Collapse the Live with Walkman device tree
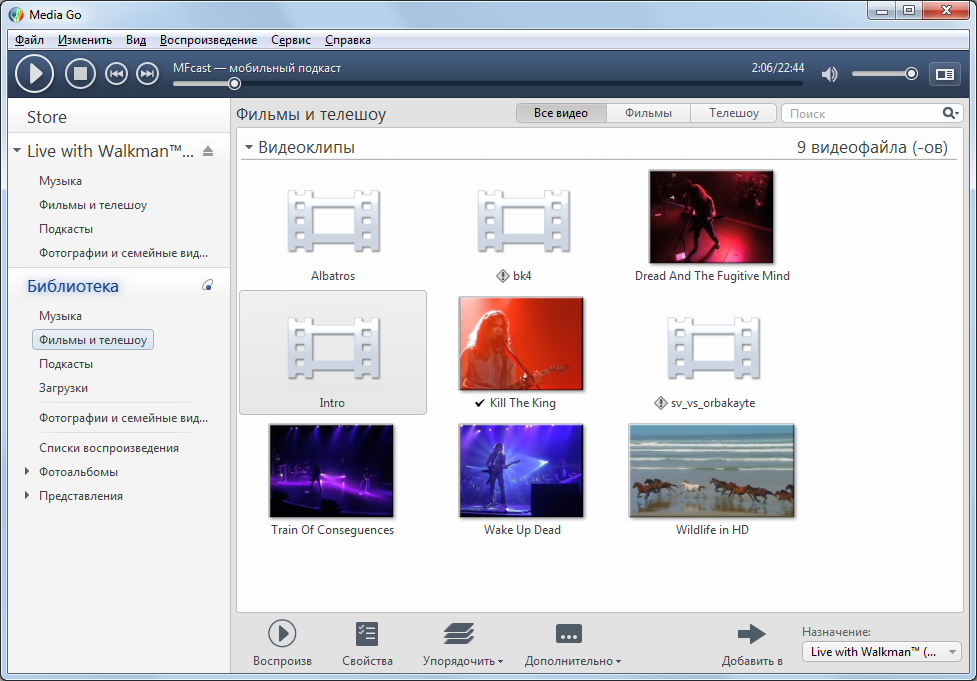 coord(17,151)
